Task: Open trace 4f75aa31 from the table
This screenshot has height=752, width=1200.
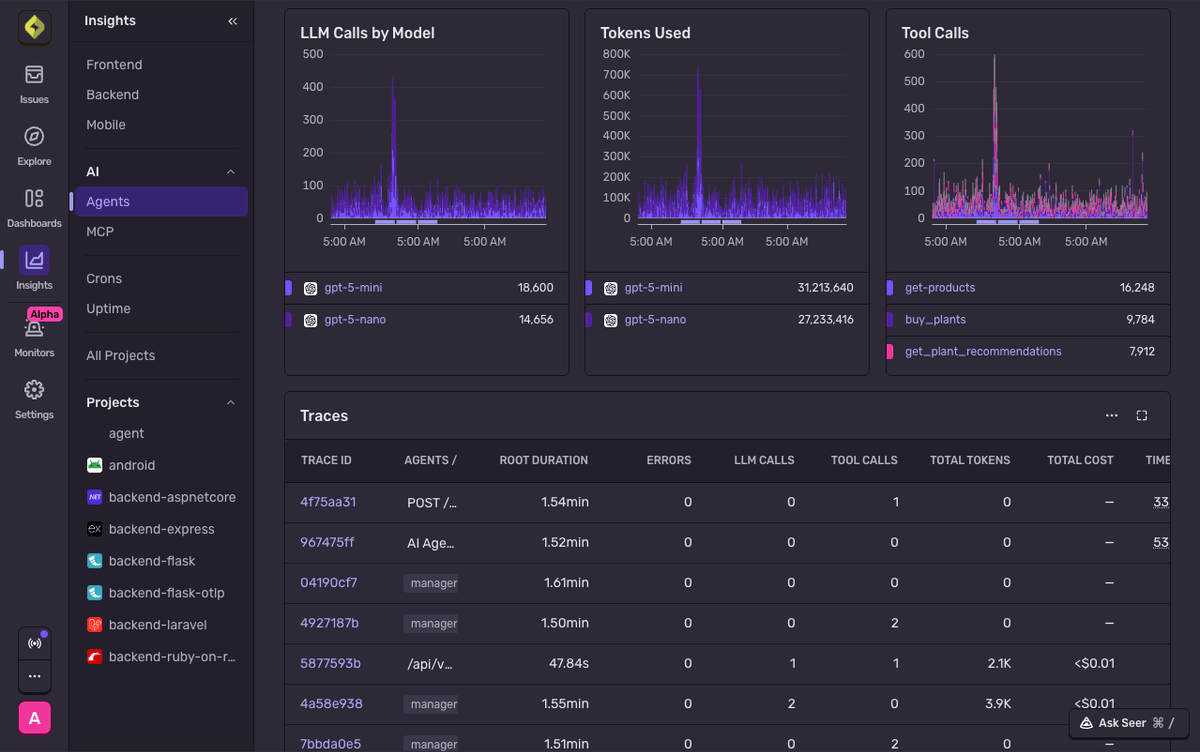Action: (x=329, y=502)
